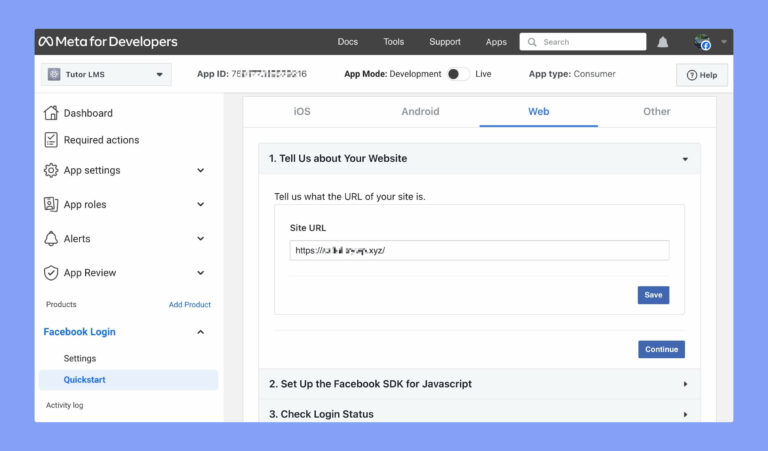
Task: Open the profile avatar menu
Action: (x=703, y=42)
